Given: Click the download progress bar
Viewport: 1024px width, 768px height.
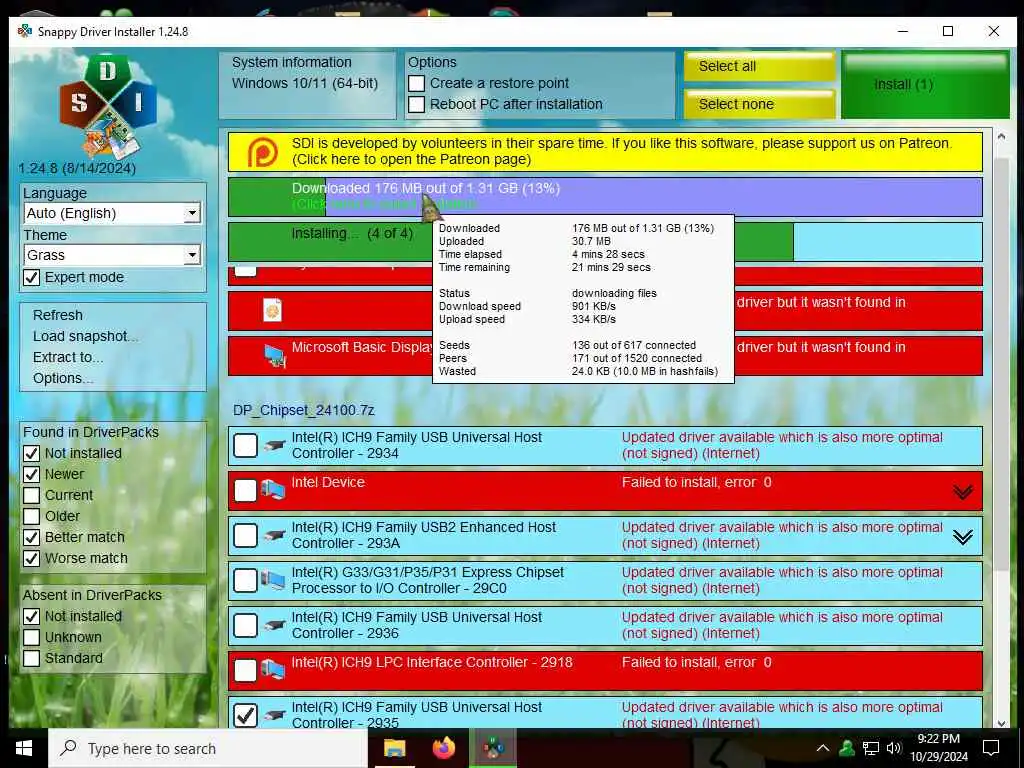Looking at the screenshot, I should click(x=605, y=197).
